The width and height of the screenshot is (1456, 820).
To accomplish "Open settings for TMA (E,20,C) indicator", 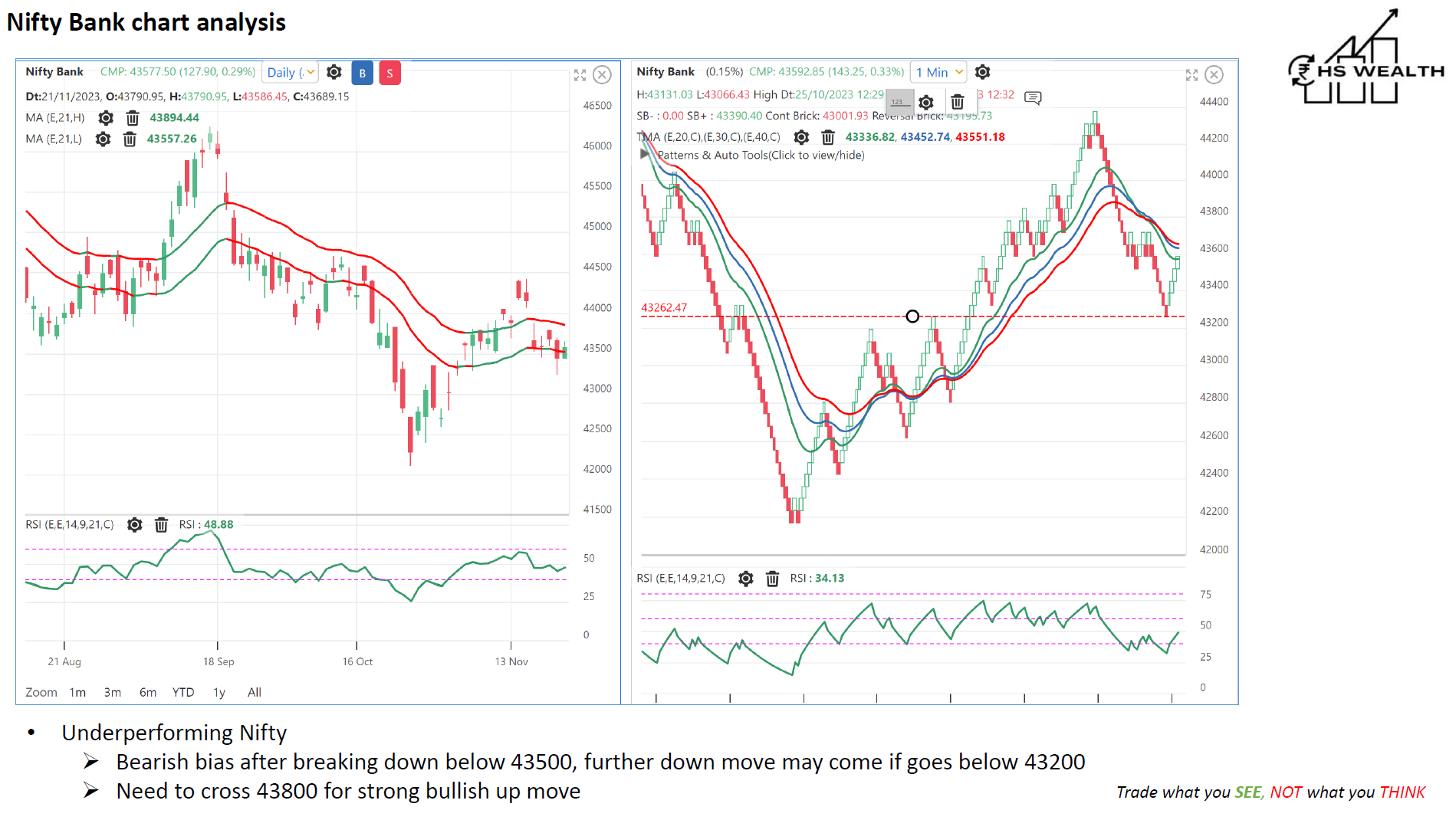I will (801, 137).
